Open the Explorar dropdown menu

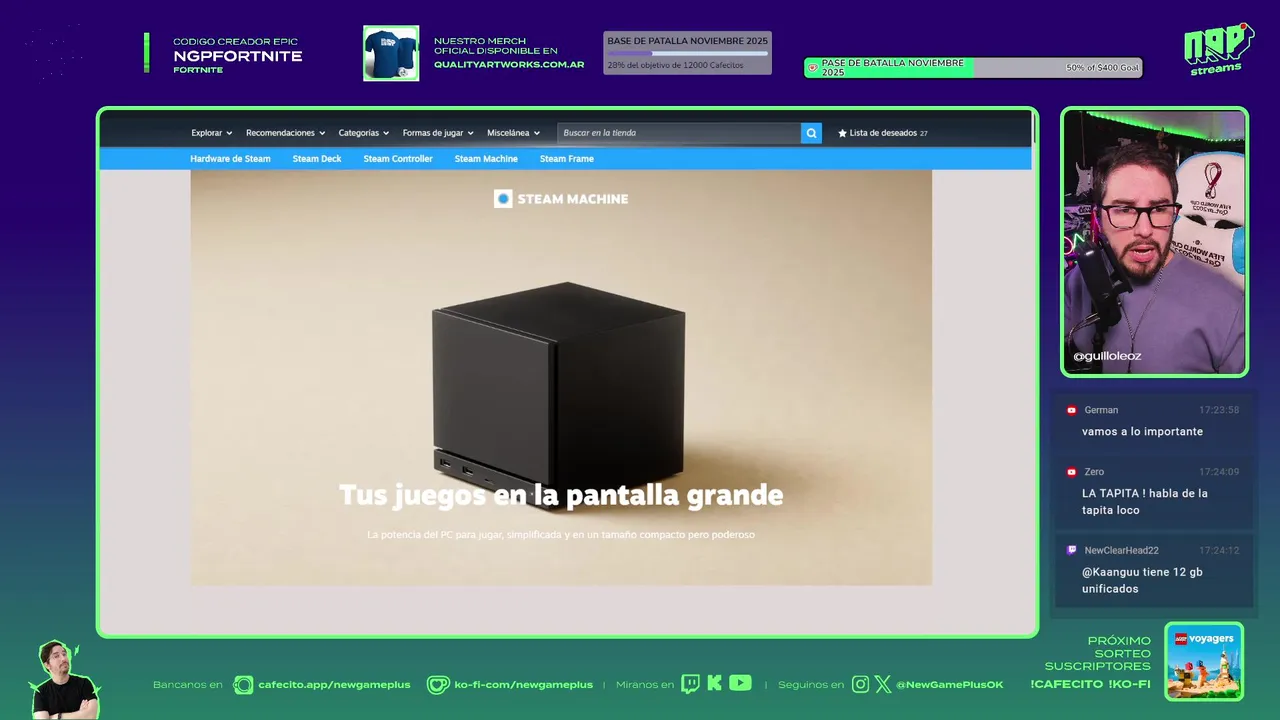tap(211, 133)
